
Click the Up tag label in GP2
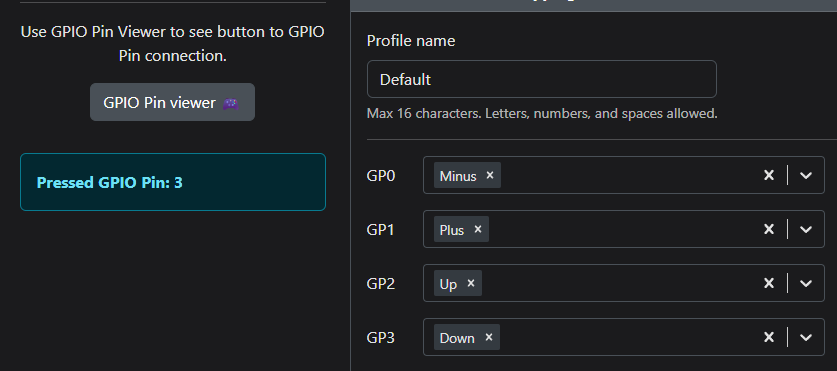(x=448, y=284)
